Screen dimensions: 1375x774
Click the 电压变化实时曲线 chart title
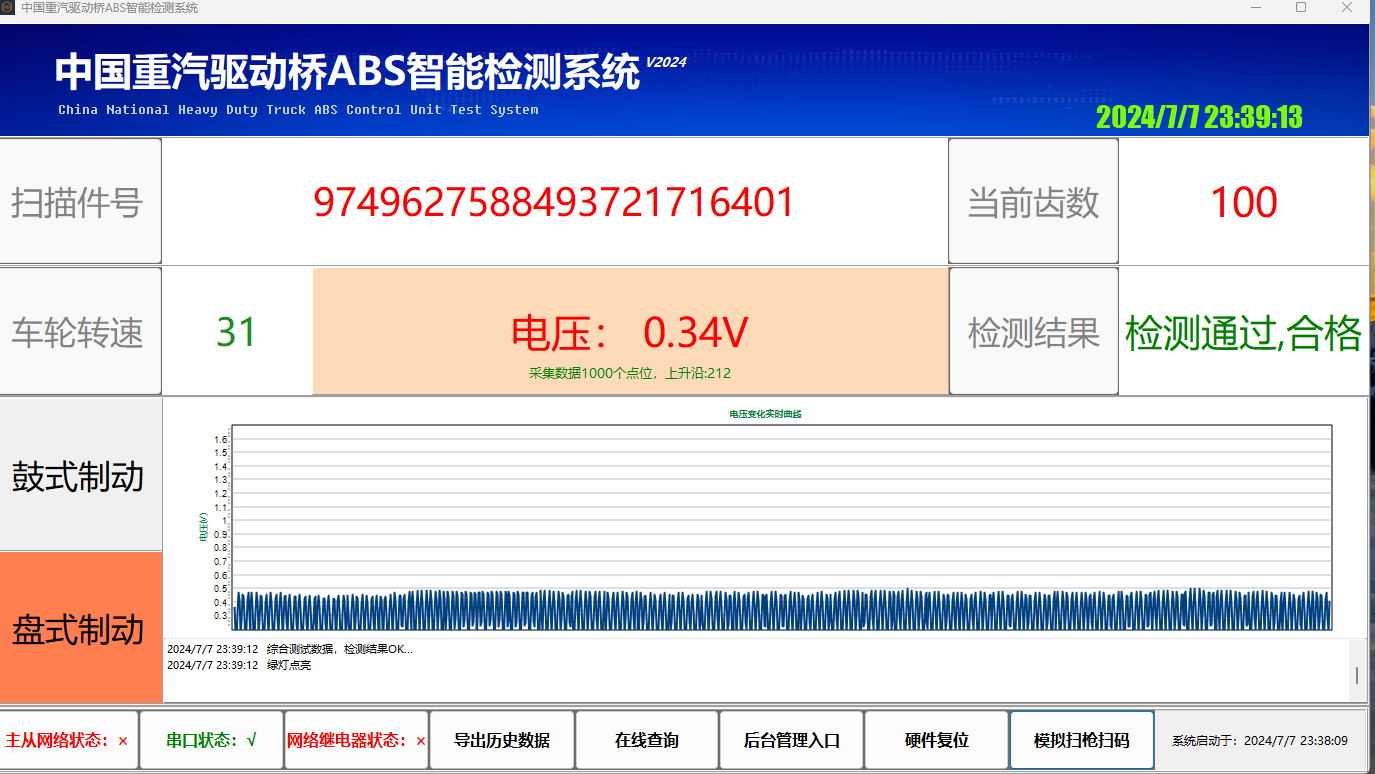[765, 414]
